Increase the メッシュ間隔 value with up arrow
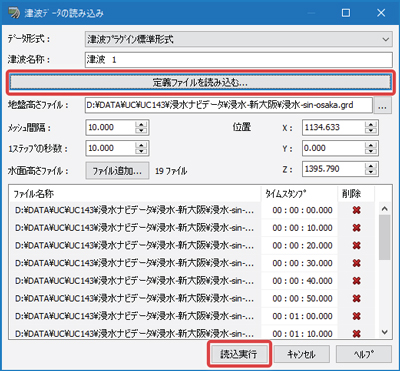 tap(141, 124)
